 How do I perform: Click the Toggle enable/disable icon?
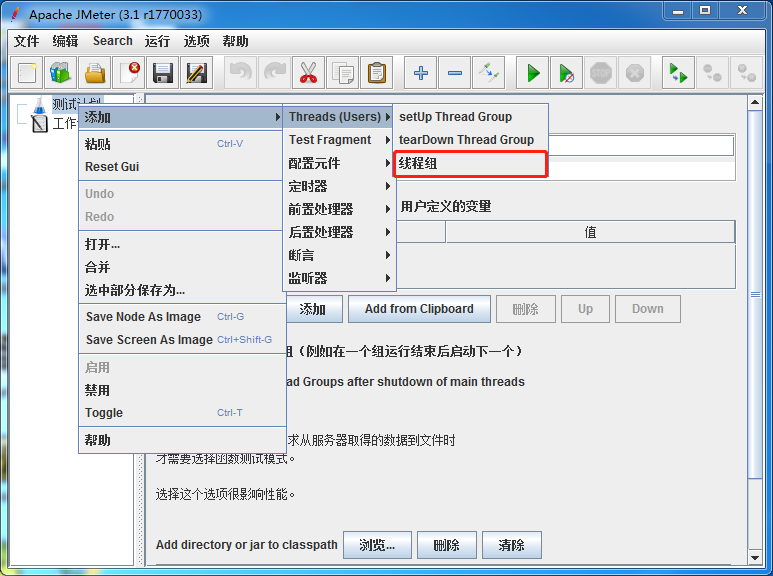[489, 73]
